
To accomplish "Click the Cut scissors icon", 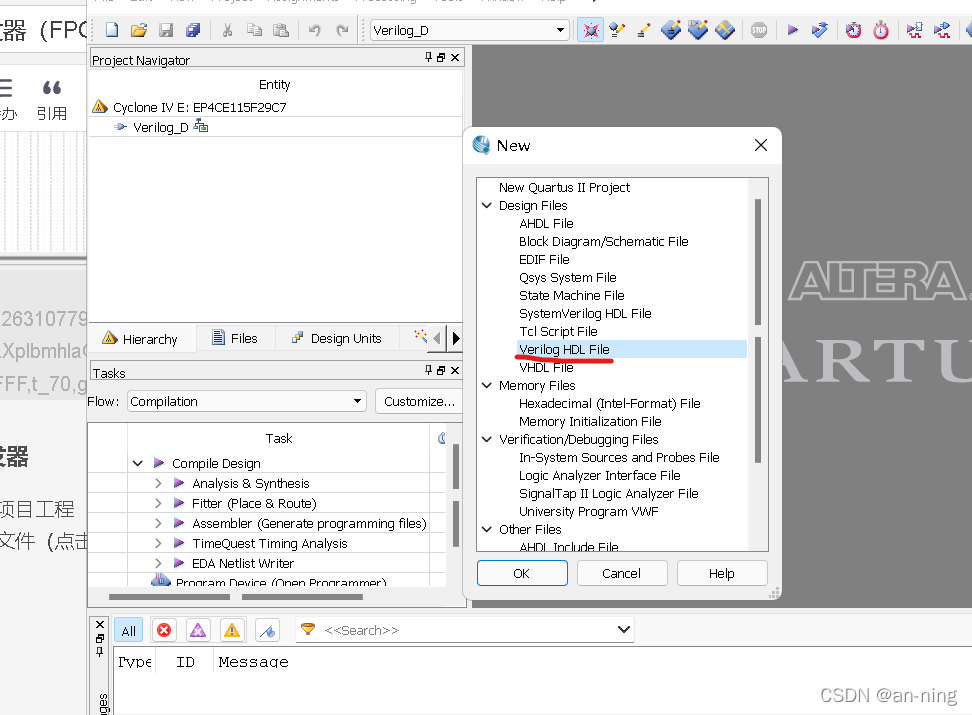I will [228, 30].
